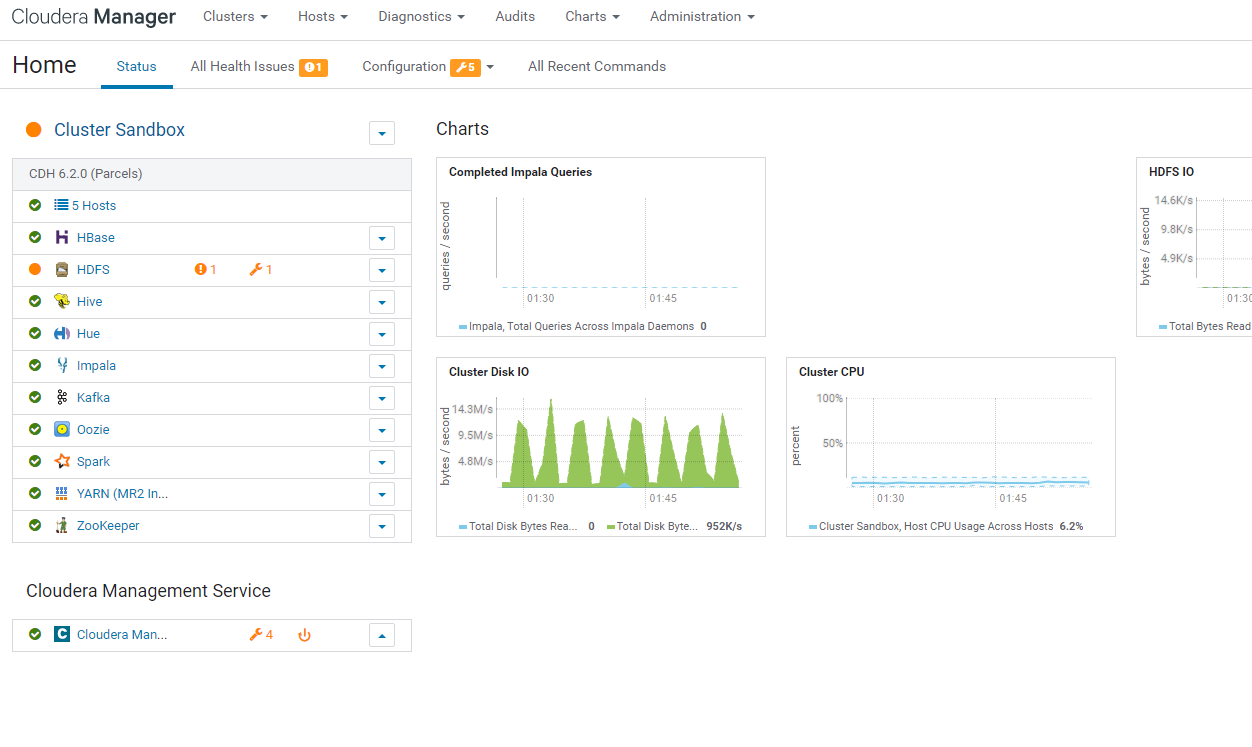Click the restart indicator on Cloudera Management Service
Image resolution: width=1252 pixels, height=747 pixels.
304,634
